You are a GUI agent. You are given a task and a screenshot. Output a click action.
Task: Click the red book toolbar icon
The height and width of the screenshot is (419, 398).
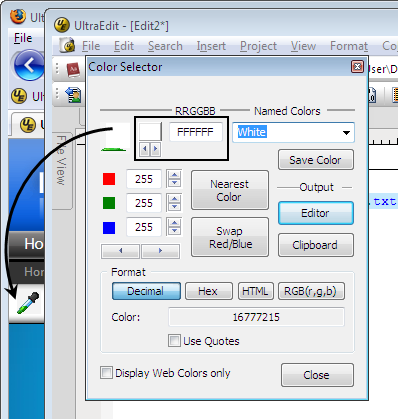pyautogui.click(x=74, y=69)
